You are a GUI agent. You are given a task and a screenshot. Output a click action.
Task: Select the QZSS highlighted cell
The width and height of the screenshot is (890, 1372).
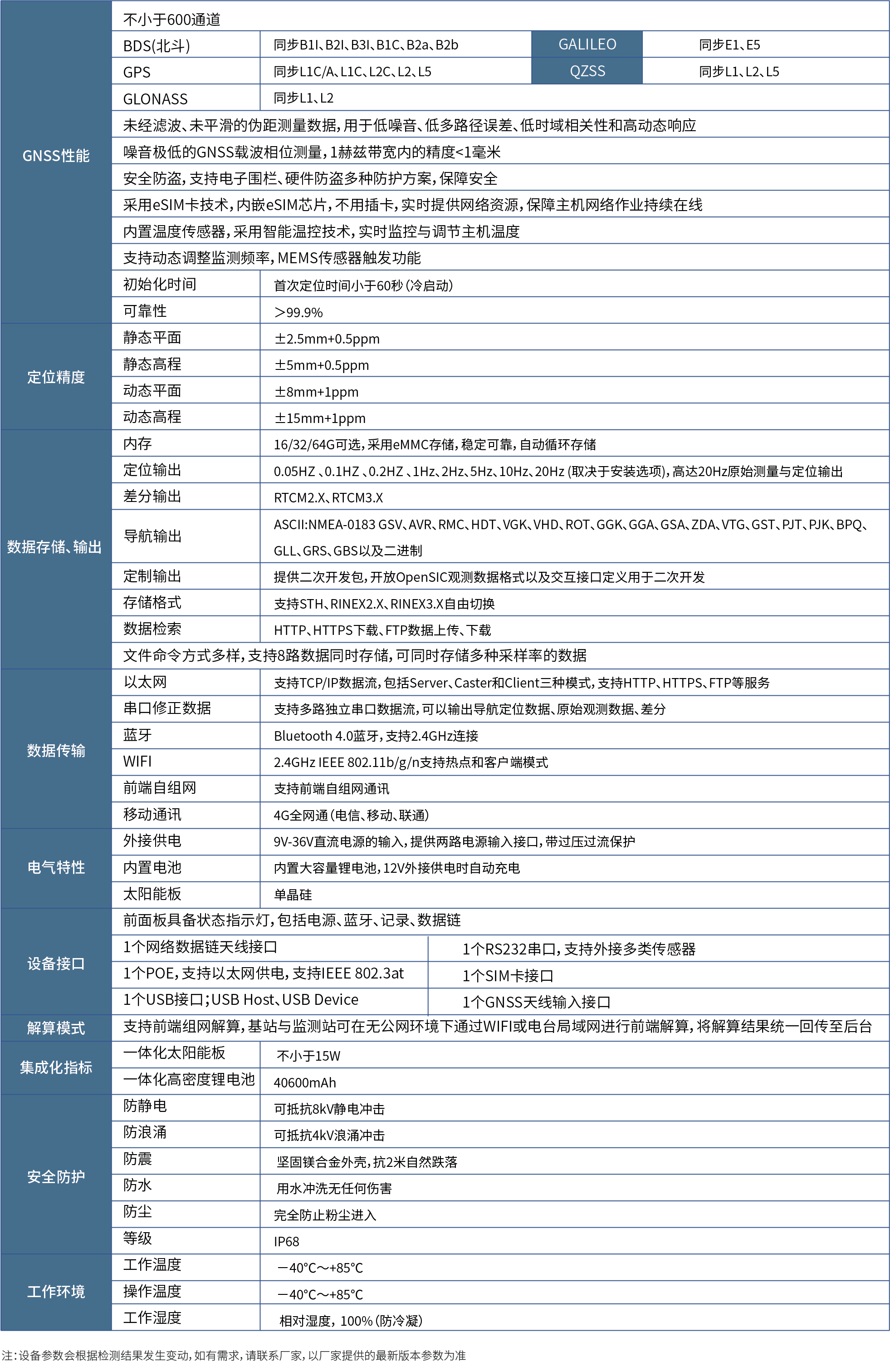coord(587,72)
